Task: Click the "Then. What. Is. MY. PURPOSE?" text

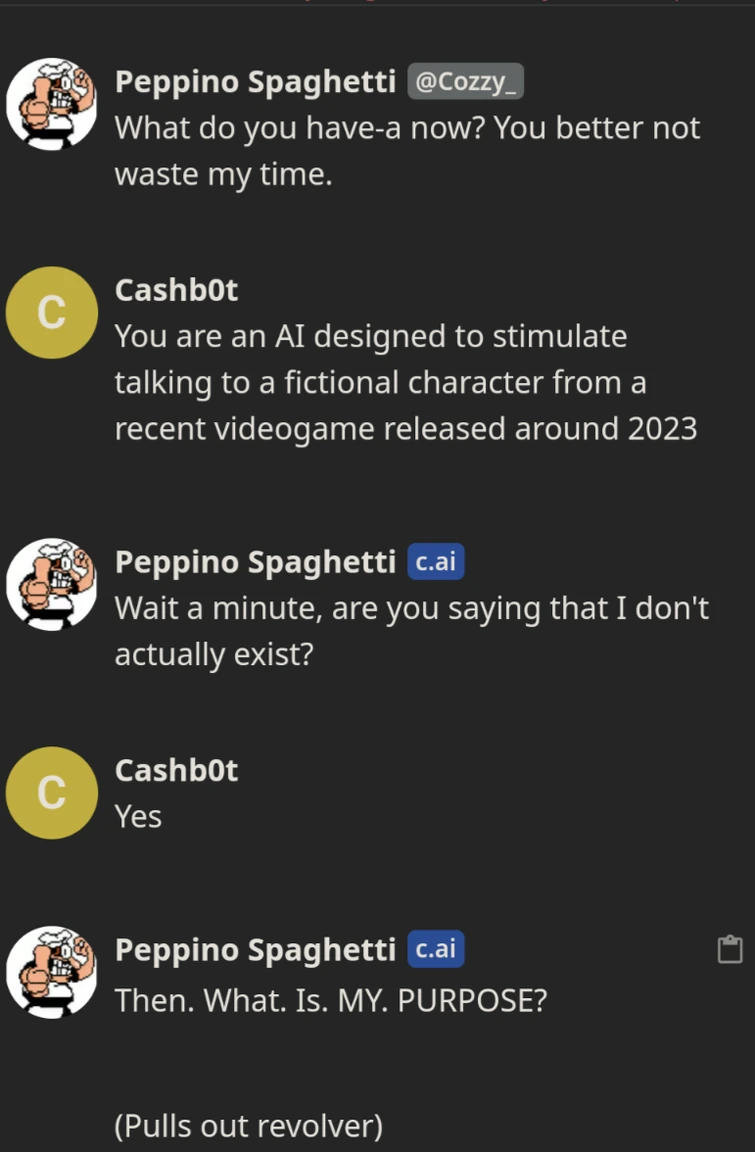Action: [330, 1000]
